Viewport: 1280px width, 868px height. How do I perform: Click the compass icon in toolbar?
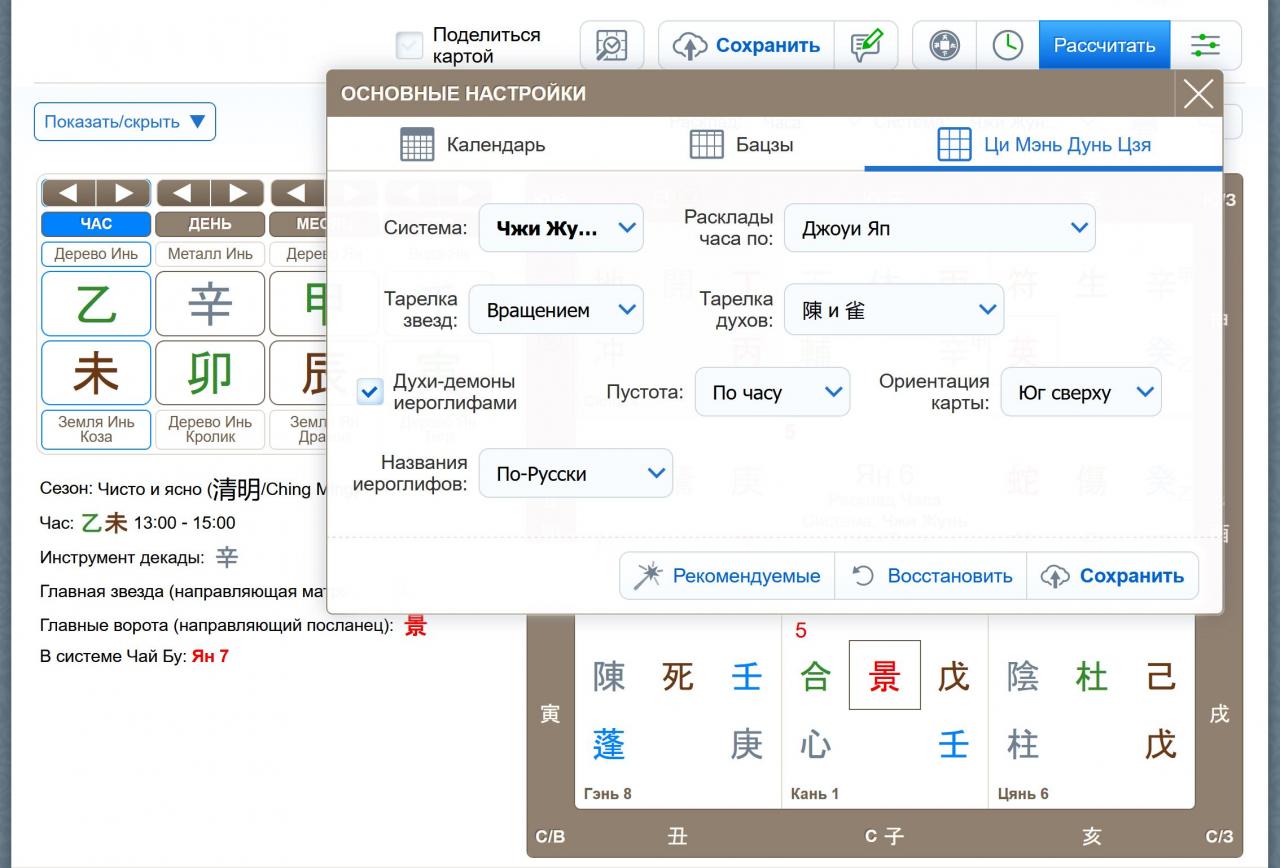(x=944, y=46)
